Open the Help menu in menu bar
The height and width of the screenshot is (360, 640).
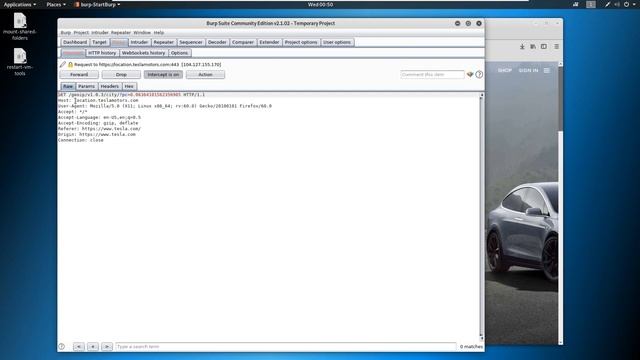point(159,33)
